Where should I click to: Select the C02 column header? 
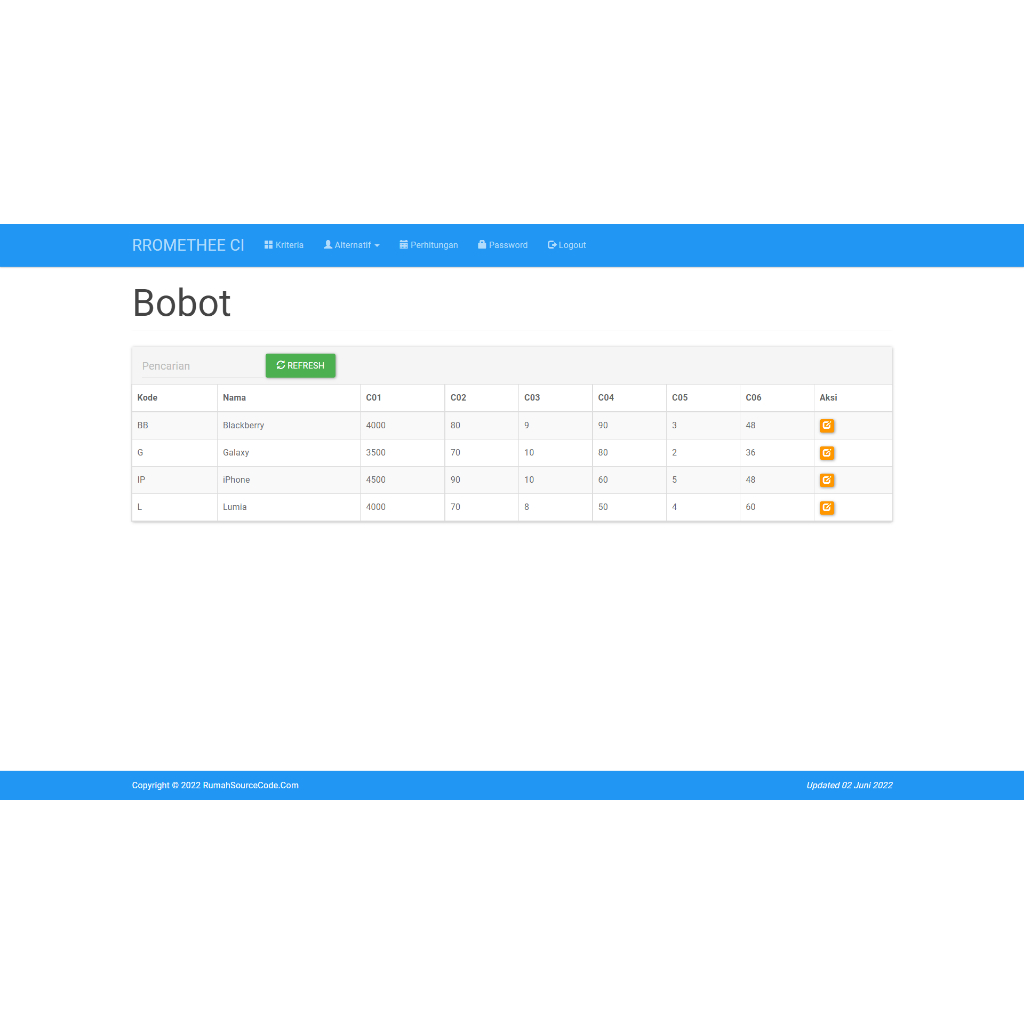tap(481, 398)
